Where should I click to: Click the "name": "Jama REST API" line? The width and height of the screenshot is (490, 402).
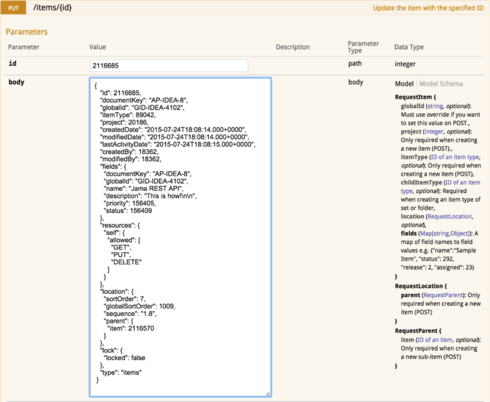[144, 189]
